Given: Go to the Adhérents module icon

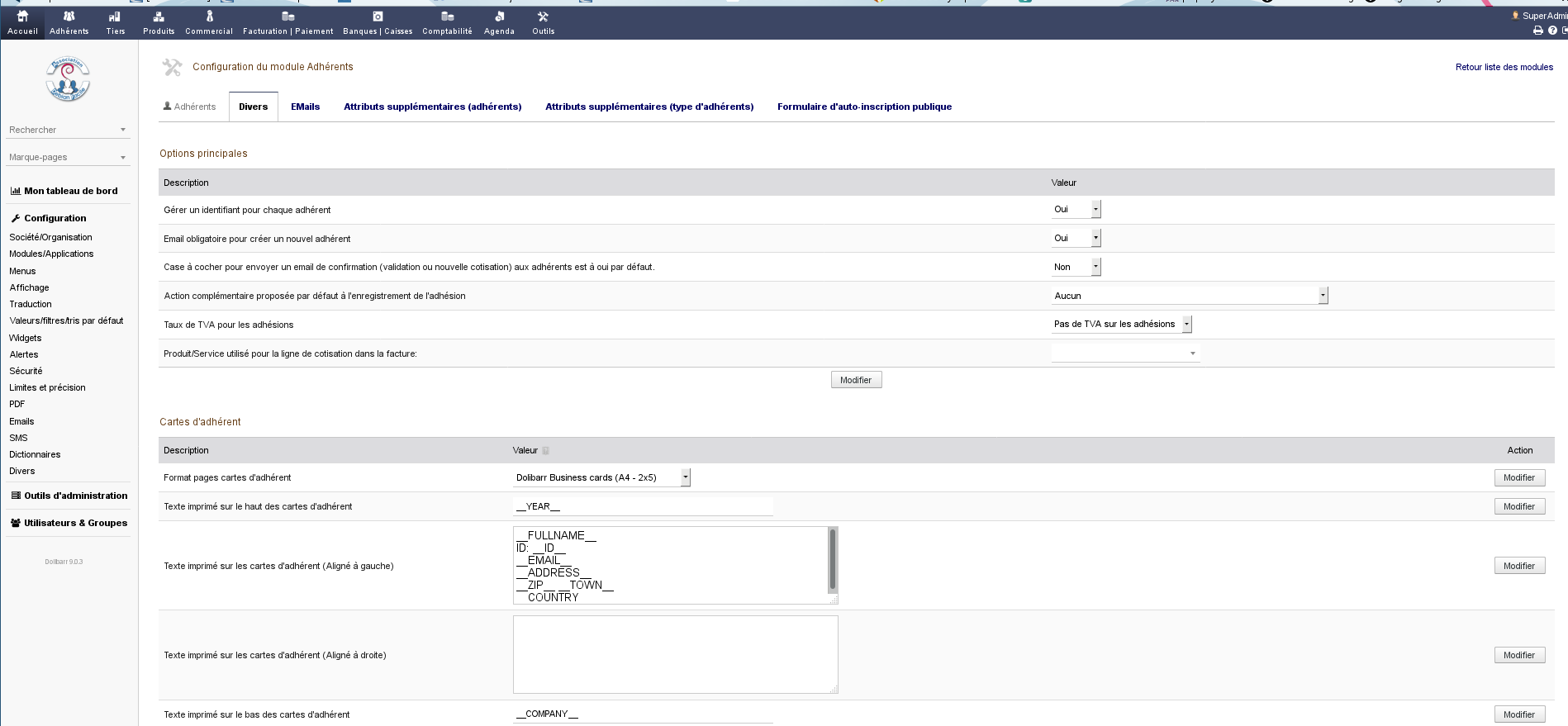Looking at the screenshot, I should [x=69, y=17].
